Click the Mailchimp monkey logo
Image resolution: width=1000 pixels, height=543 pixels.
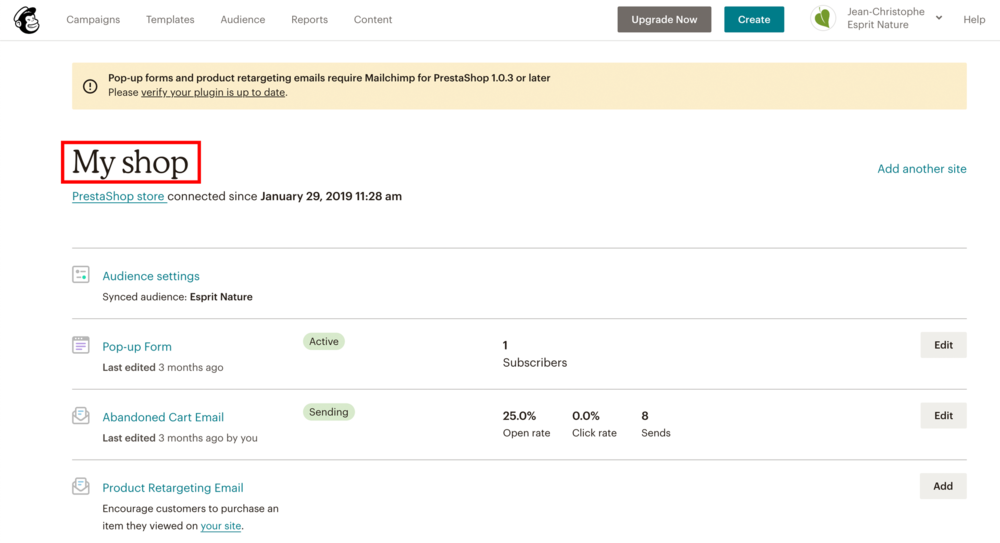[27, 20]
